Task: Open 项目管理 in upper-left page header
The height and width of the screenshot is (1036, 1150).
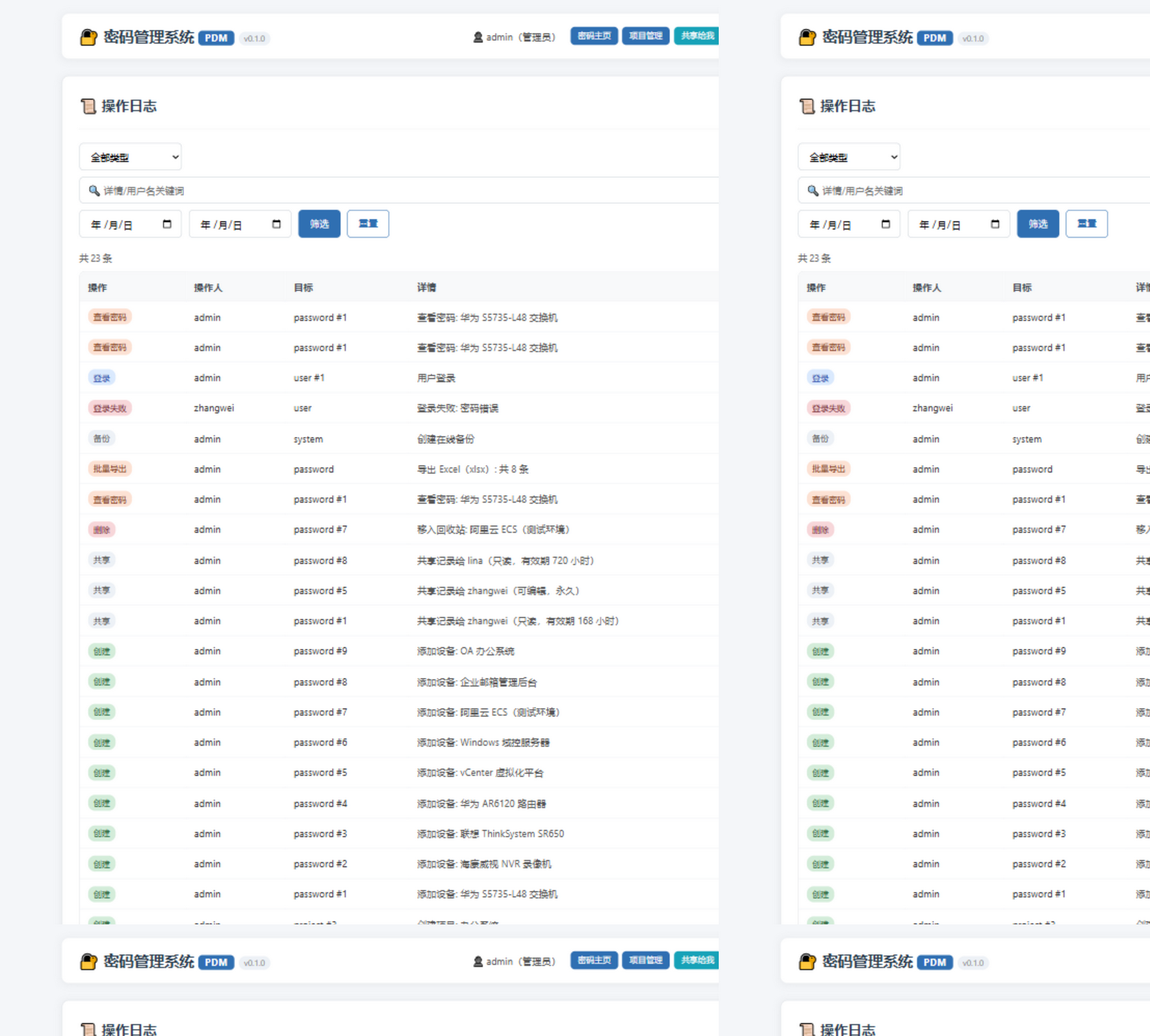Action: coord(646,36)
